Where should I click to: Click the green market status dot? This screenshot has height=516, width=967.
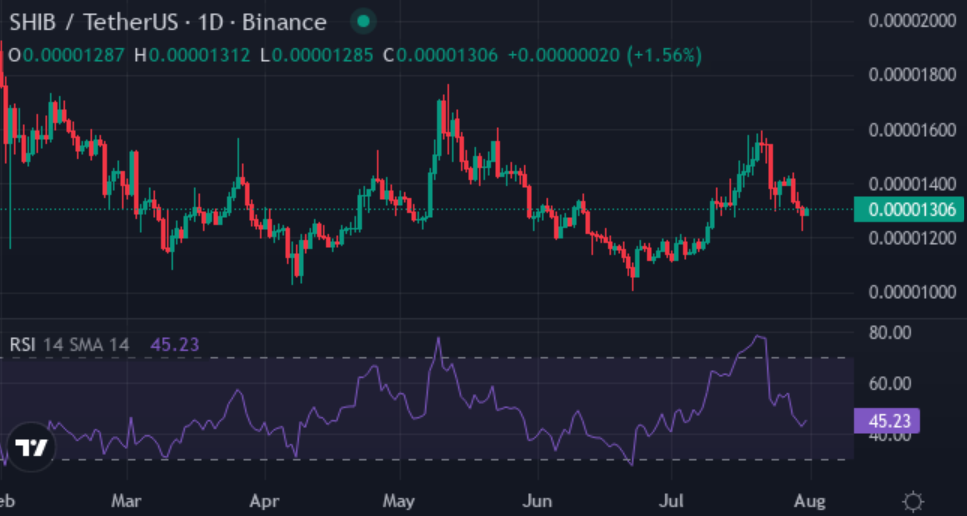tap(363, 22)
